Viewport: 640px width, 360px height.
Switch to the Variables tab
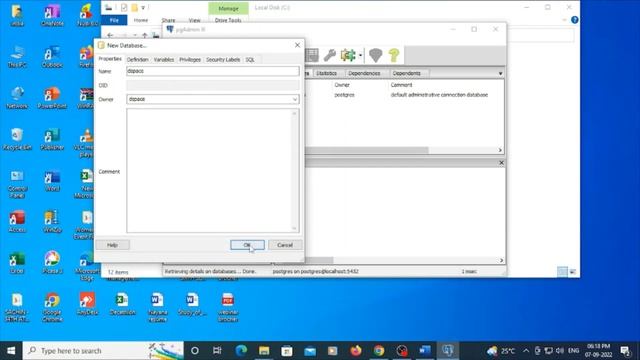[x=164, y=60]
